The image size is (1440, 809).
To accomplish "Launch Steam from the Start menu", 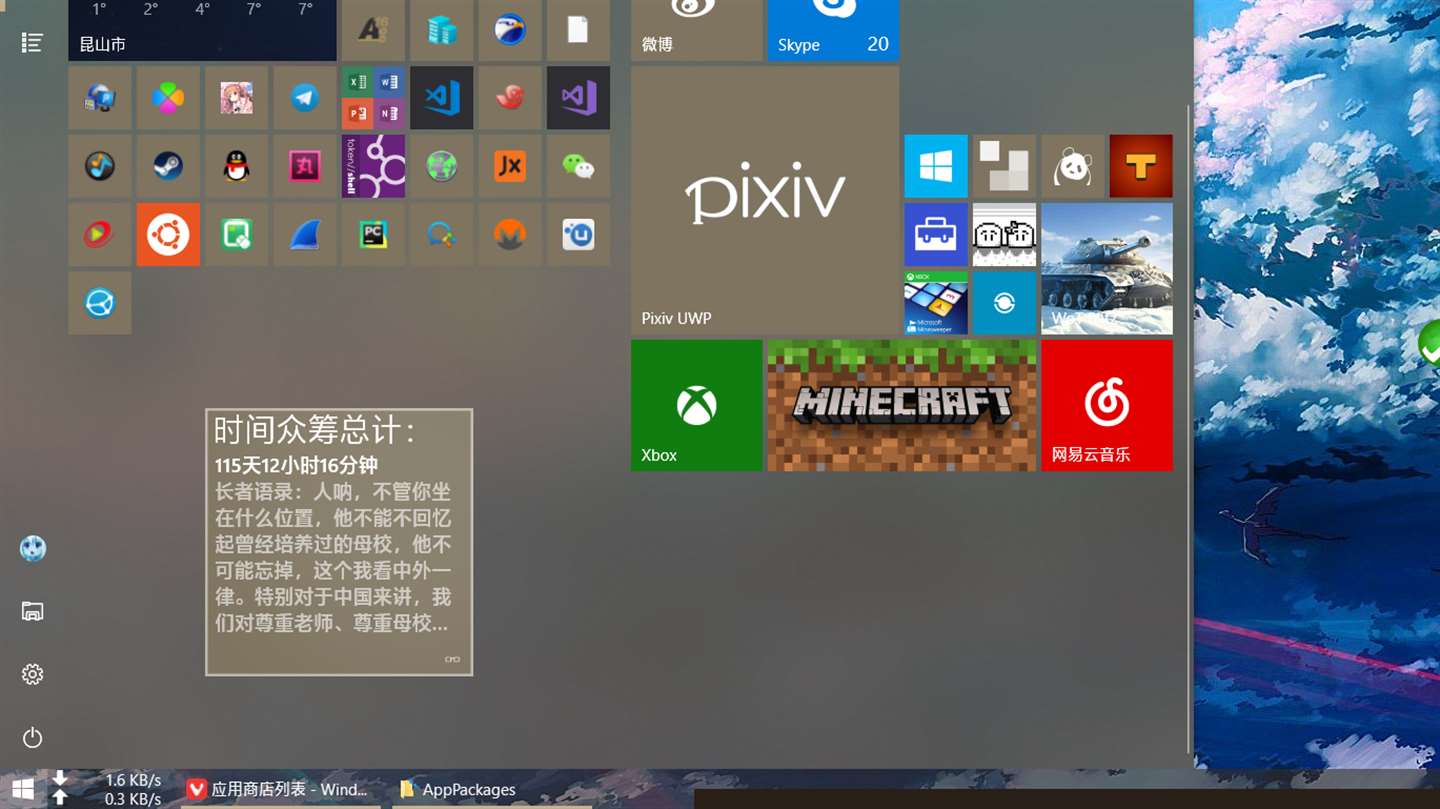I will click(168, 166).
